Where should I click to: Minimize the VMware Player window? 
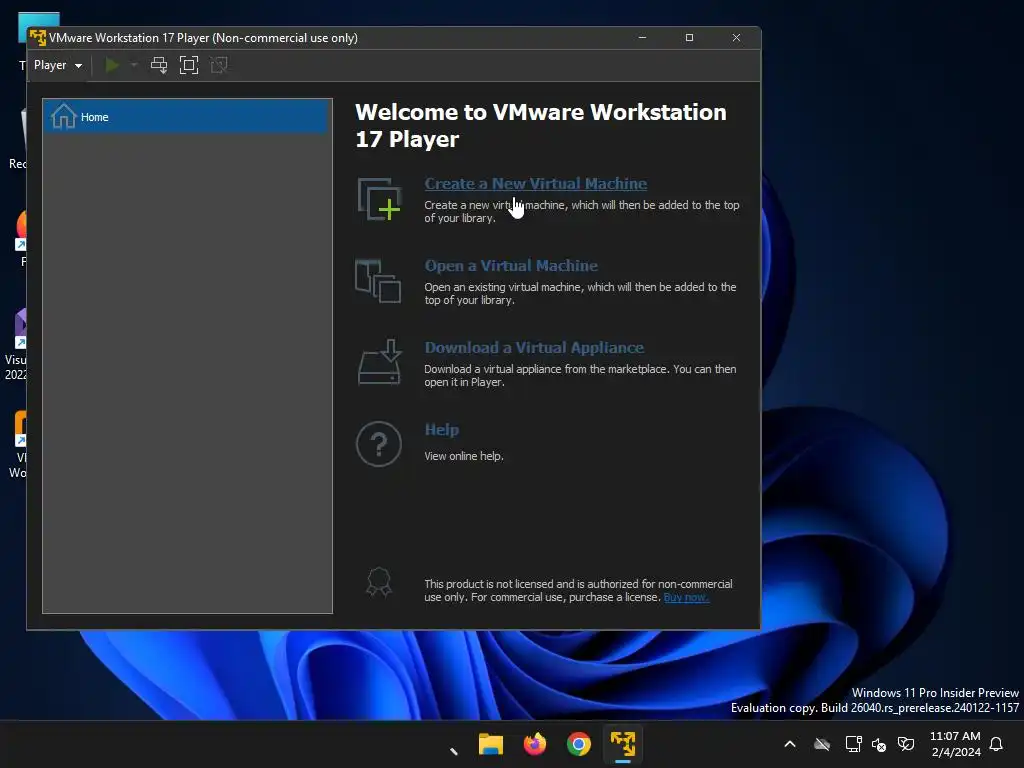coord(643,38)
